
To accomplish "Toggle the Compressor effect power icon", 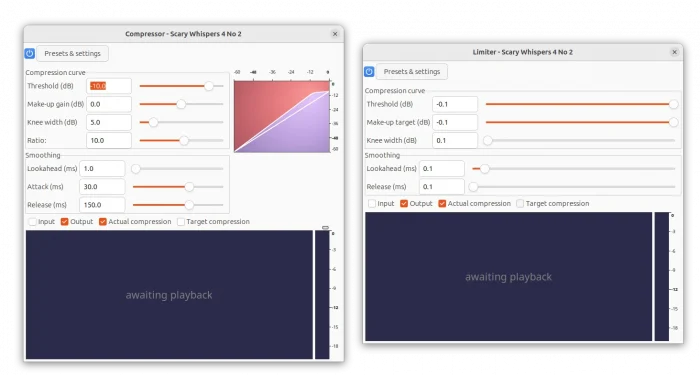I will [29, 54].
